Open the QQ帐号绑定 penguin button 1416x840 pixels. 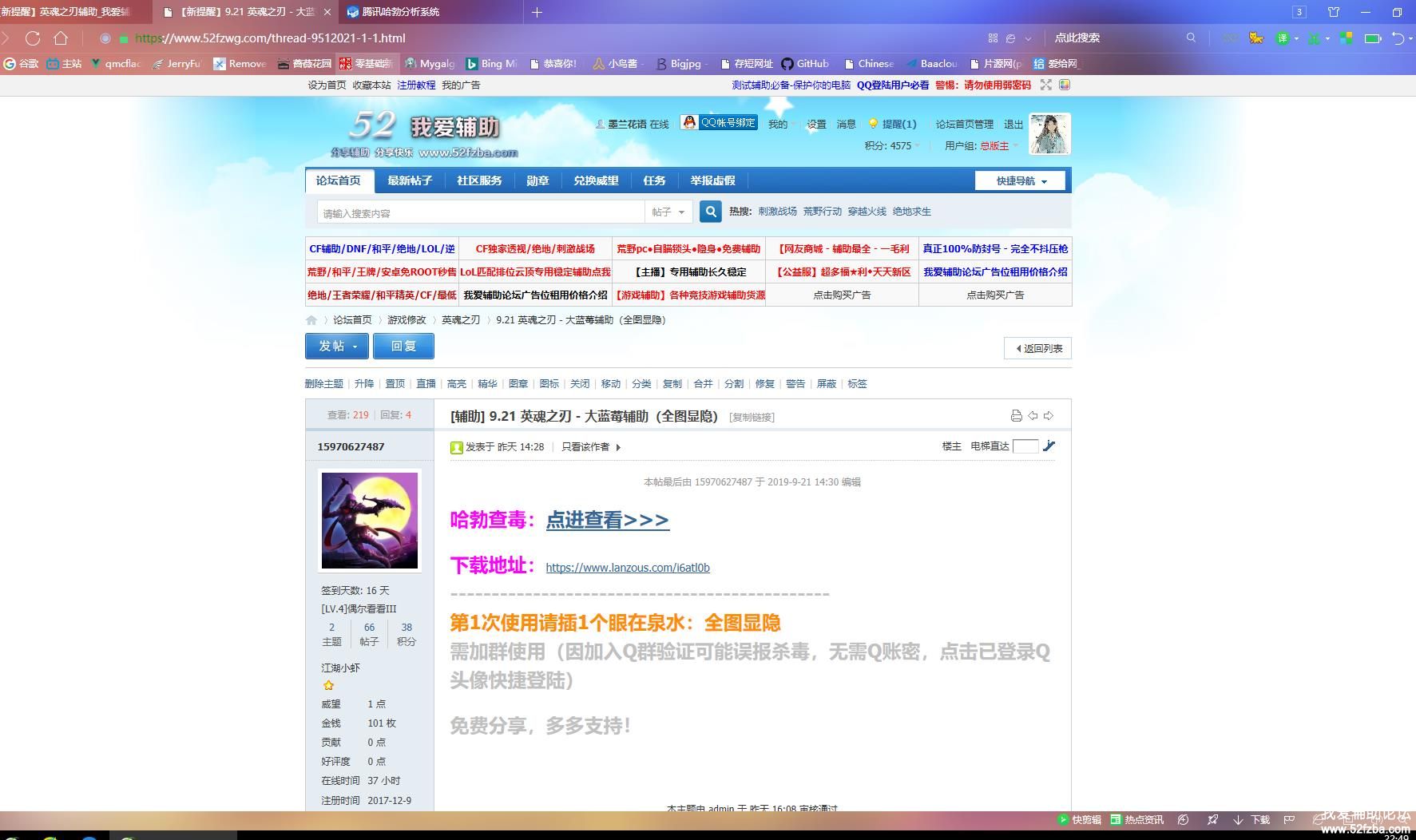(719, 123)
